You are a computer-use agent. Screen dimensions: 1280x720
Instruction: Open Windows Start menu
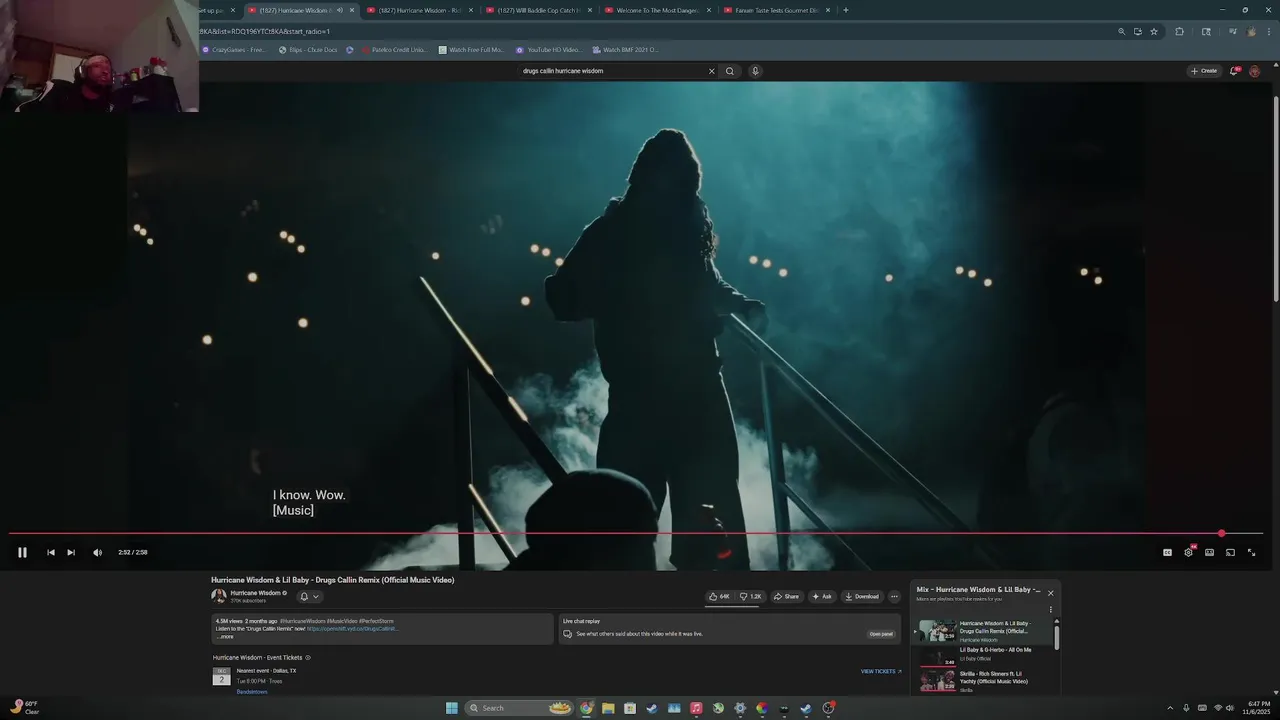(x=452, y=708)
